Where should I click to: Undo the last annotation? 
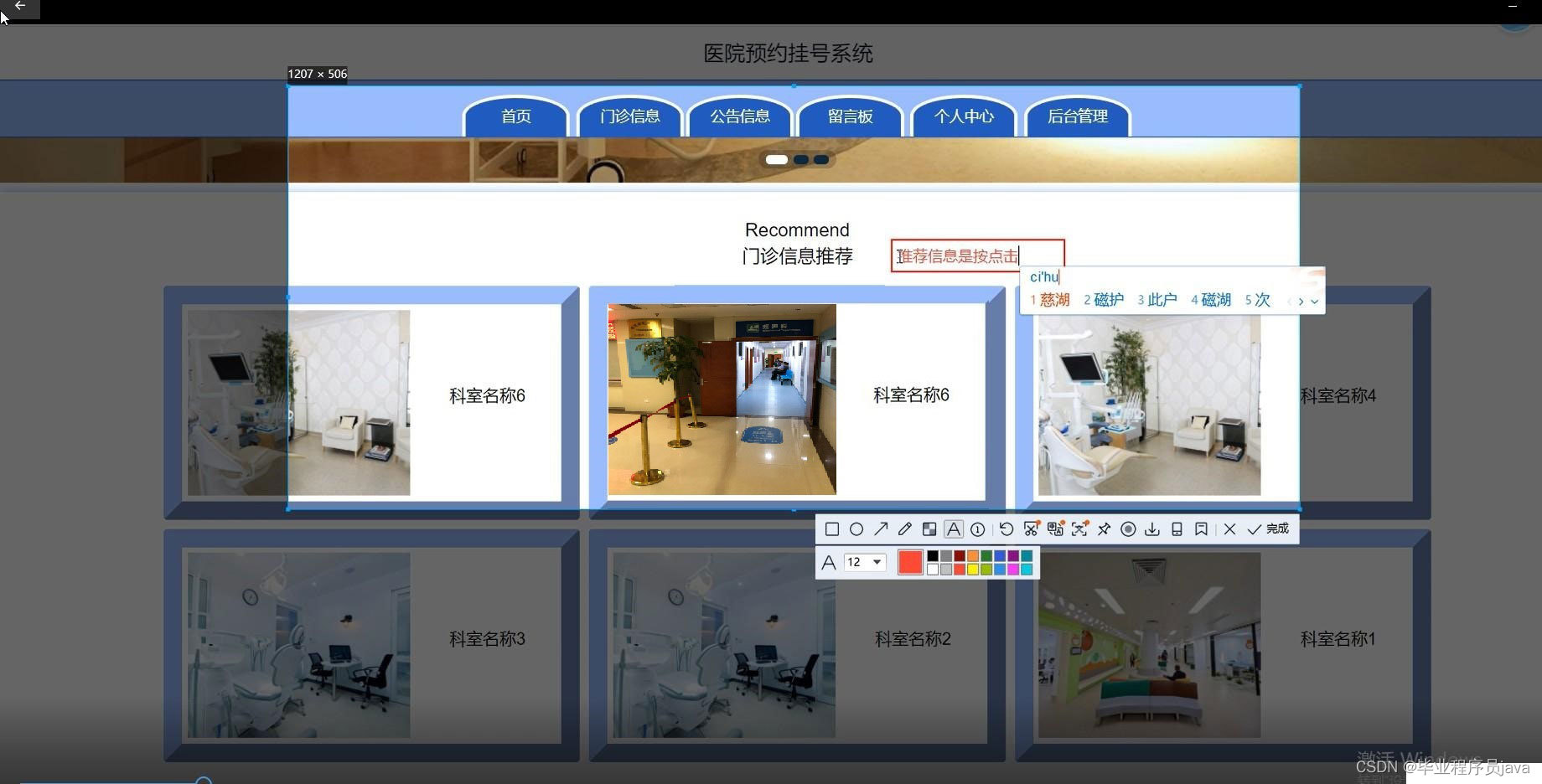point(1006,529)
